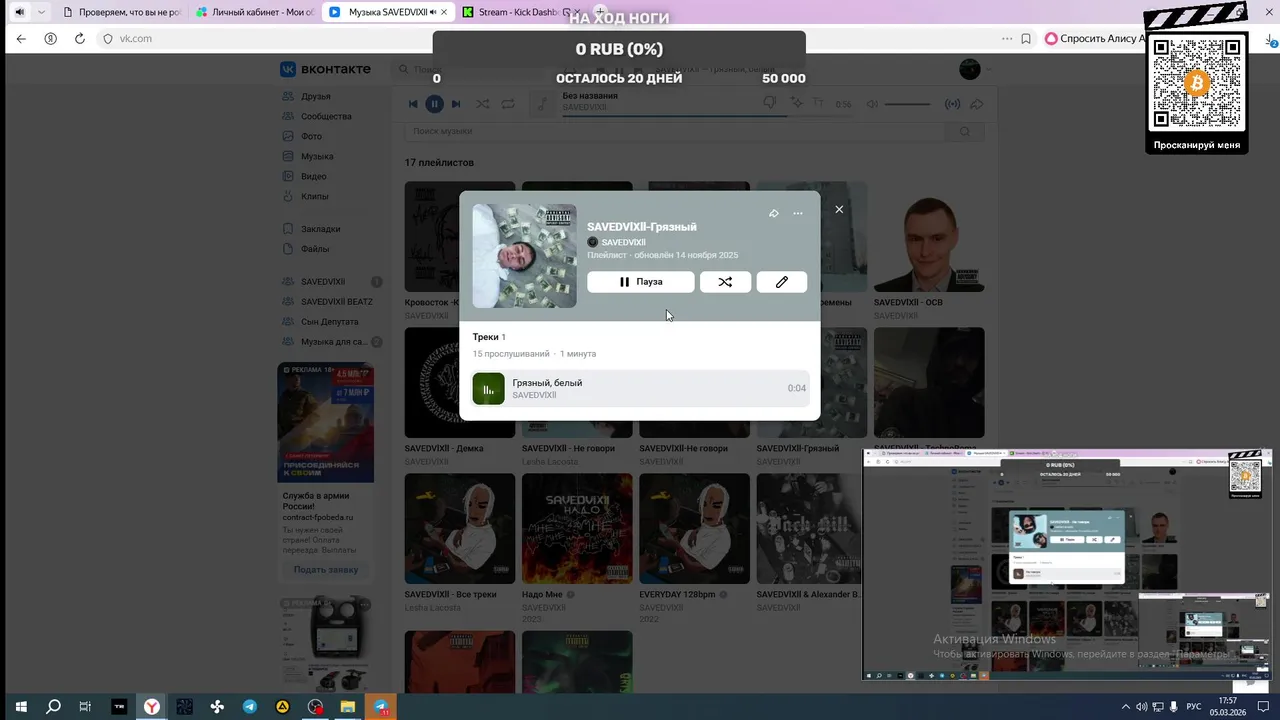Pause via top player round button

pos(434,104)
